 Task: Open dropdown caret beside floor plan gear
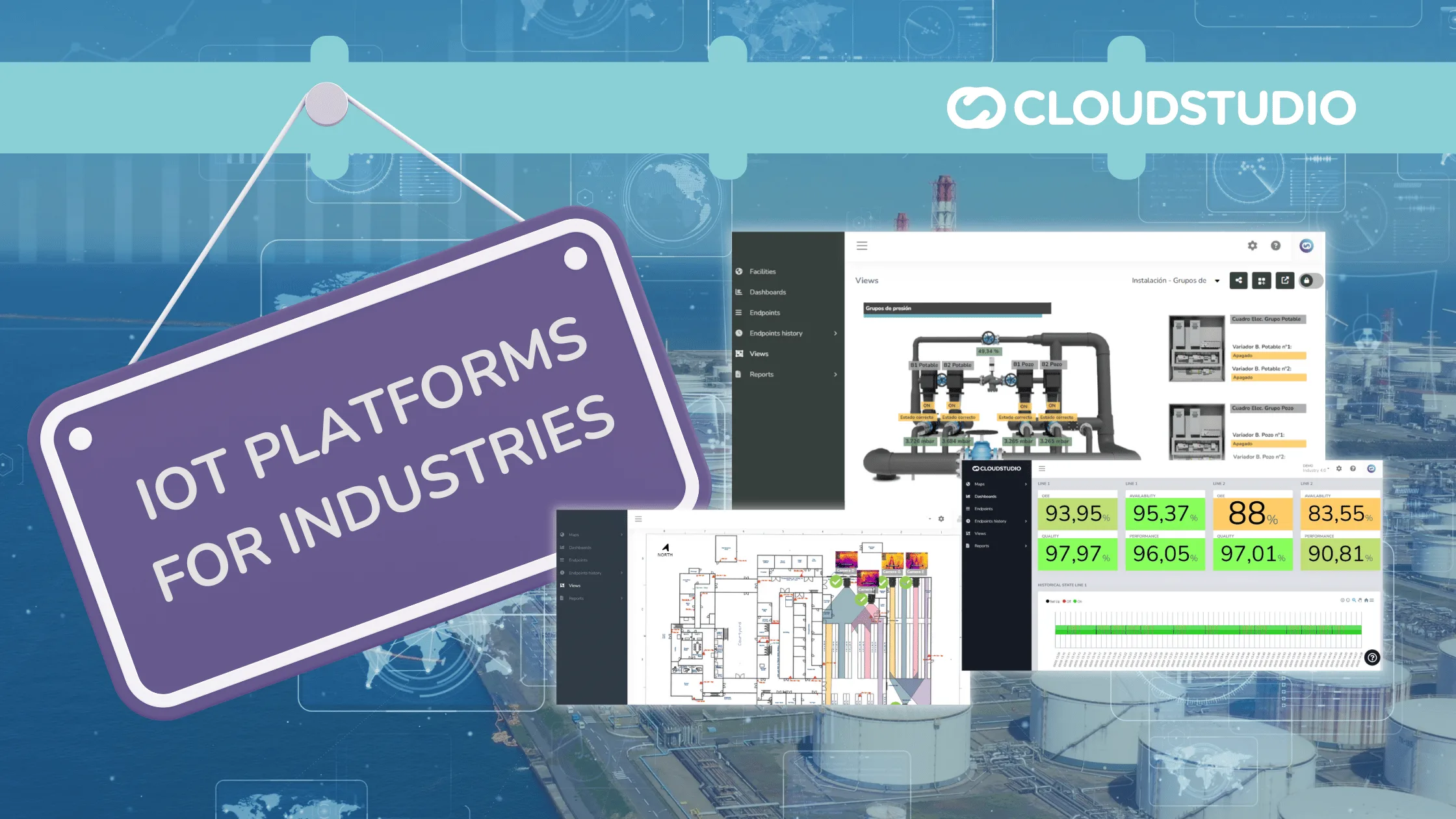point(930,519)
